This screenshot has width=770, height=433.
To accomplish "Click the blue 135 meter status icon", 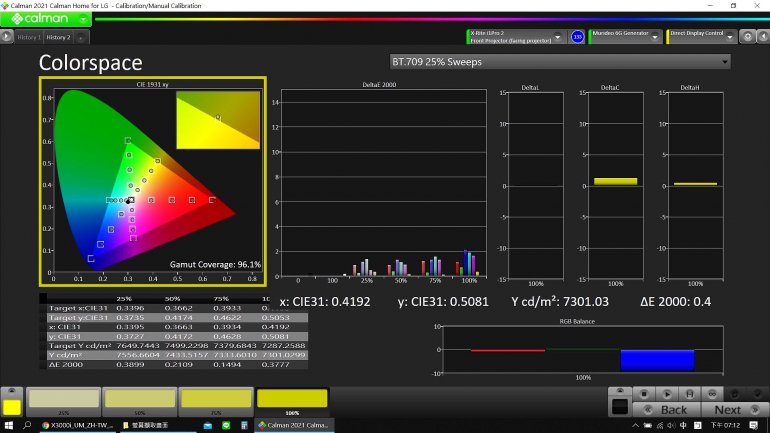I will [x=577, y=37].
